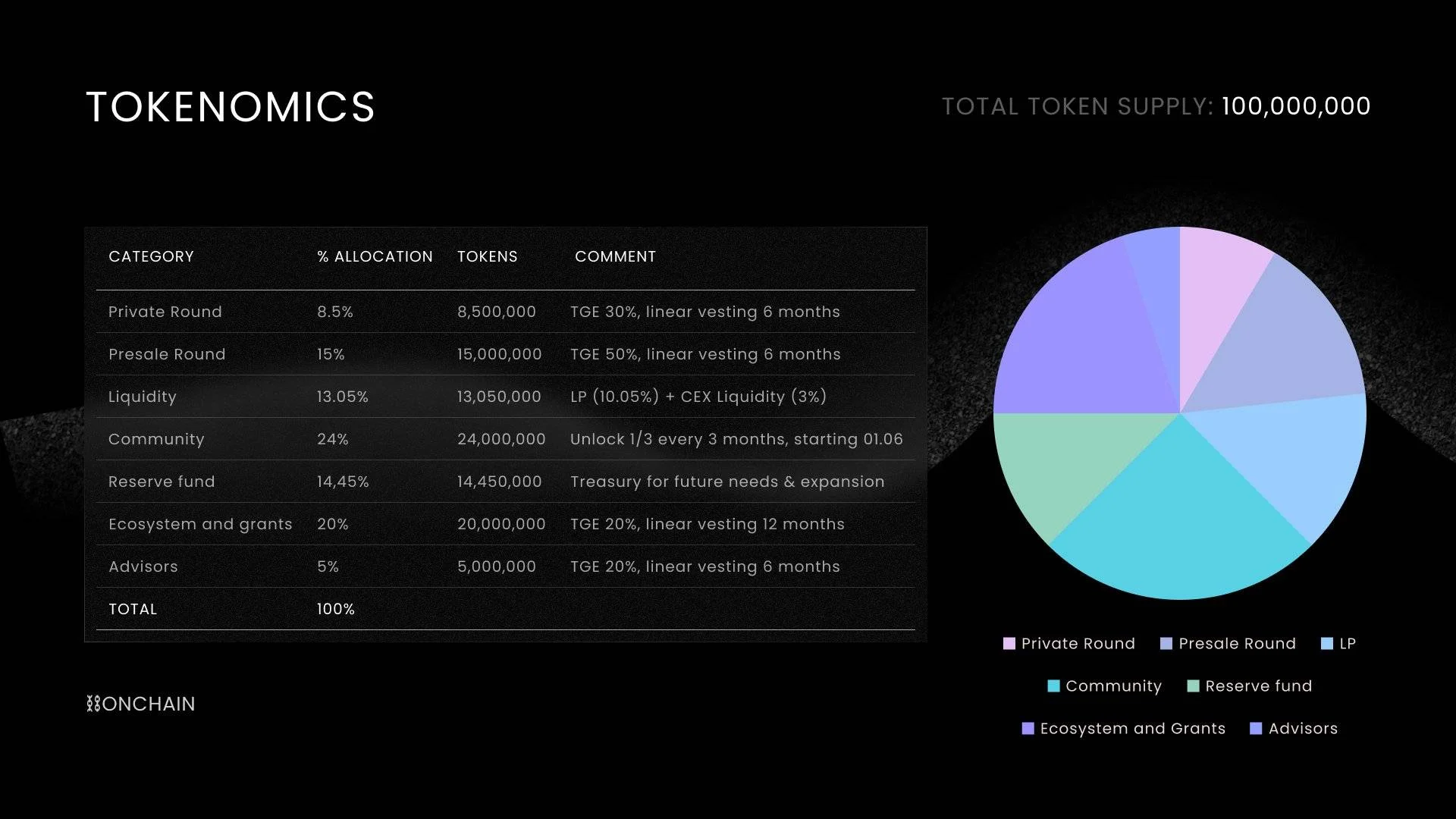1456x819 pixels.
Task: Click the ONCHAIN logo icon
Action: click(x=93, y=704)
